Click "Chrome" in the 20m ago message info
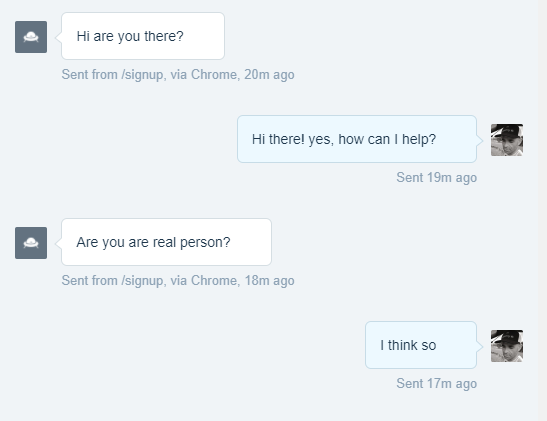 coord(214,75)
